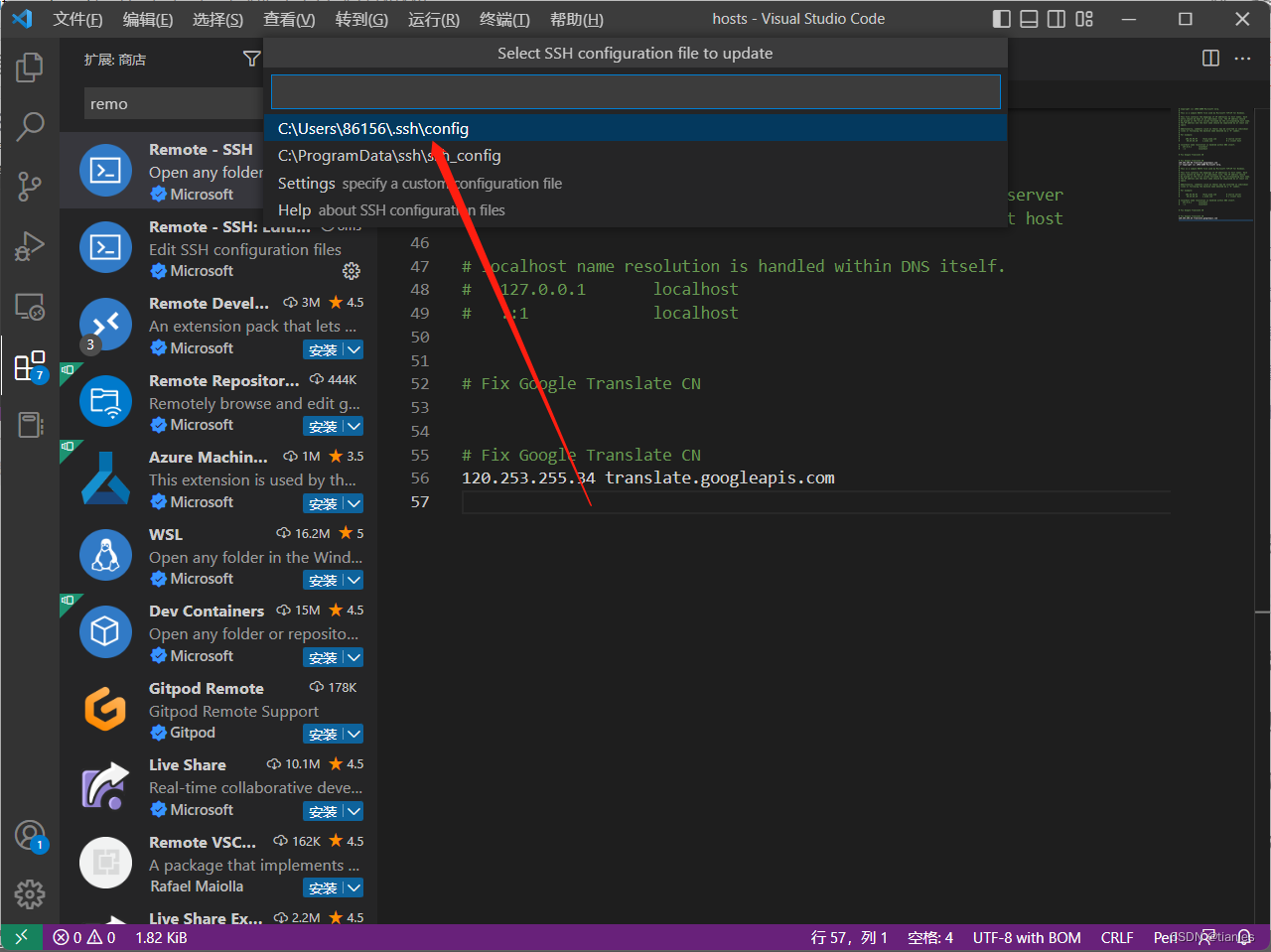Image resolution: width=1271 pixels, height=952 pixels.
Task: Open the 帮助(H) menu
Action: (x=576, y=19)
